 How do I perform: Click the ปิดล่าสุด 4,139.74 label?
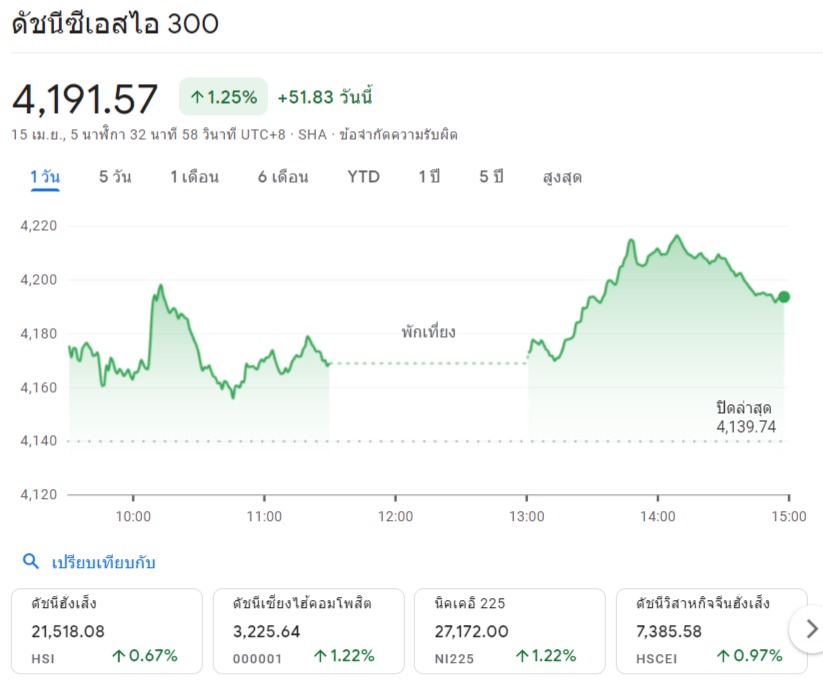coord(745,417)
